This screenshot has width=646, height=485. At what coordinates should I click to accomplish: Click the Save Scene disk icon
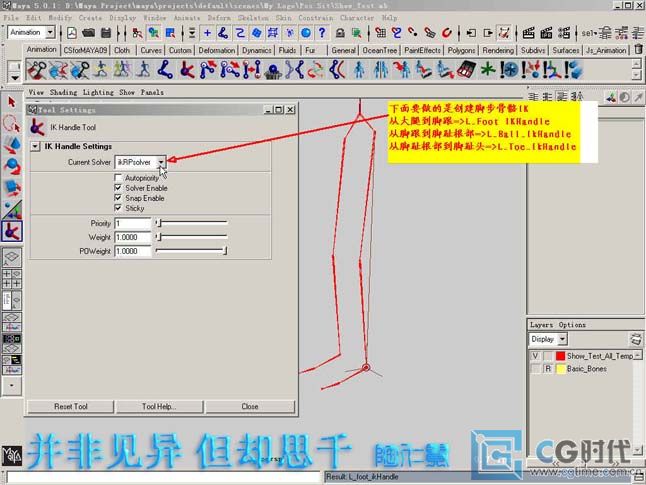coord(106,33)
